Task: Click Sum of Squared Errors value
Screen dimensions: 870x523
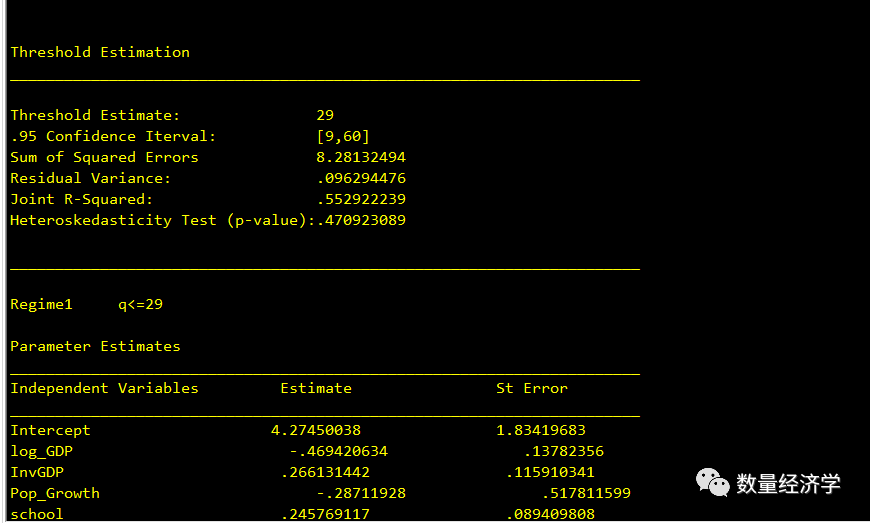Action: [361, 158]
